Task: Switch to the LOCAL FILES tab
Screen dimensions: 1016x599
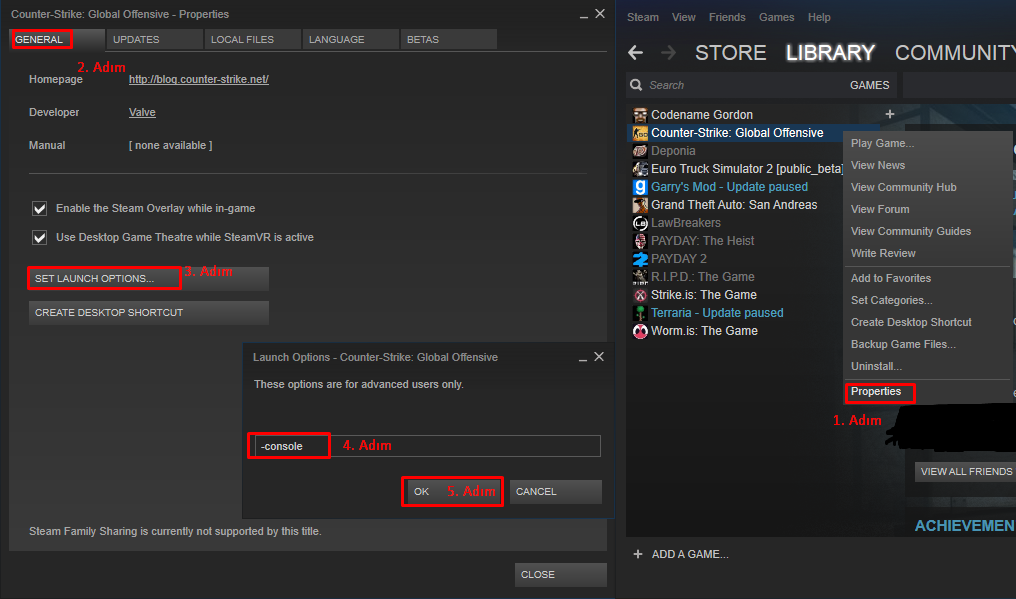Action: click(x=253, y=40)
